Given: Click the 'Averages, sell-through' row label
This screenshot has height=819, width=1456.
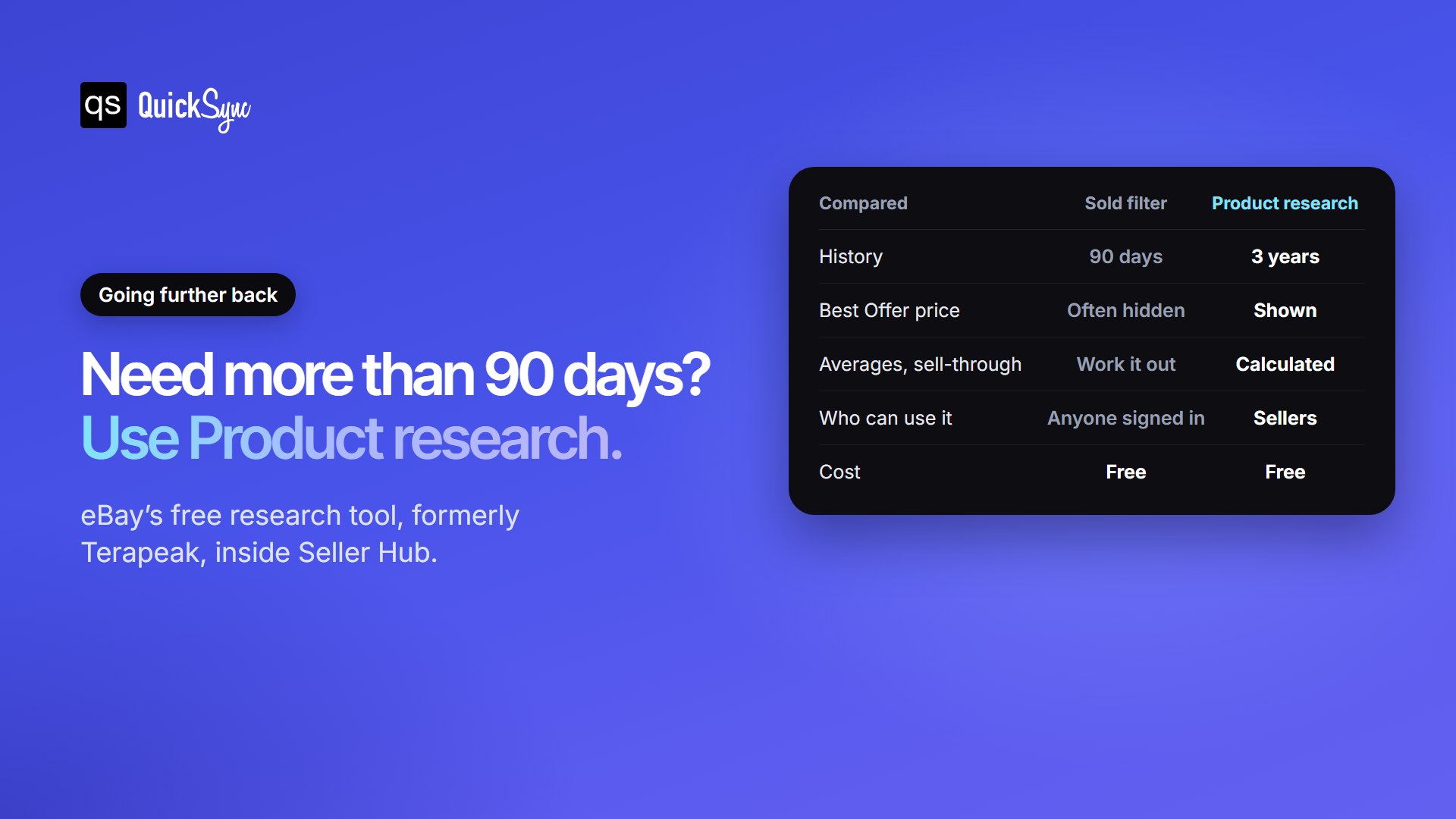Looking at the screenshot, I should (x=920, y=364).
